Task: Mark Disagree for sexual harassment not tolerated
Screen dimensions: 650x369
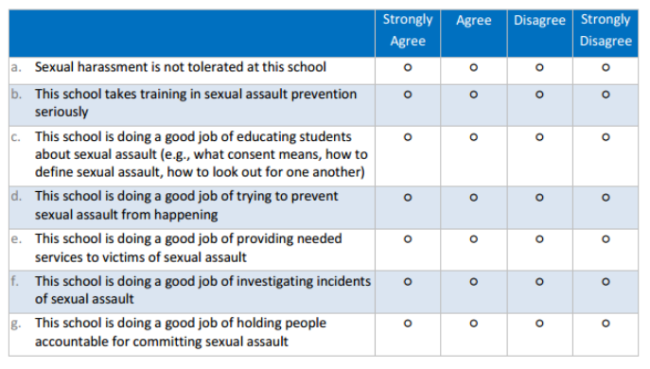Action: point(539,67)
